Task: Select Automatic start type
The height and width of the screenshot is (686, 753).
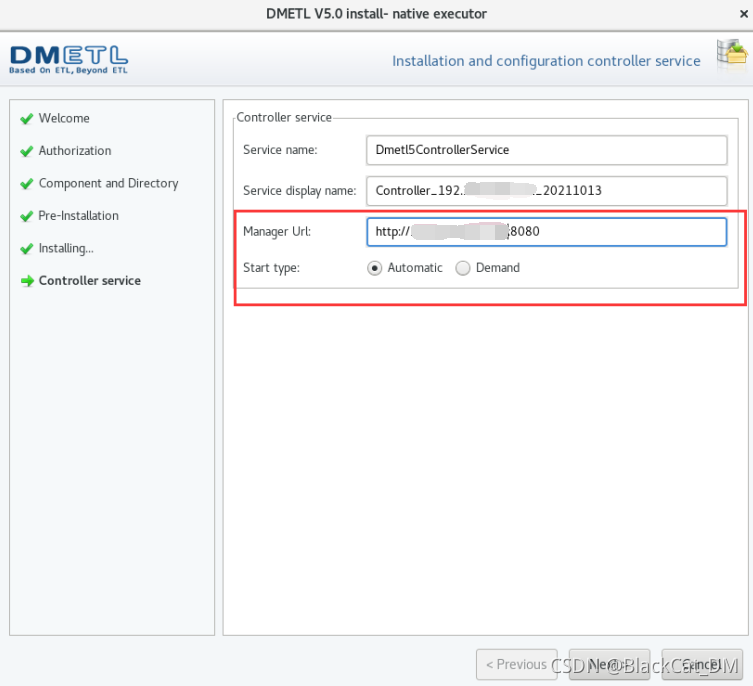Action: pyautogui.click(x=375, y=268)
